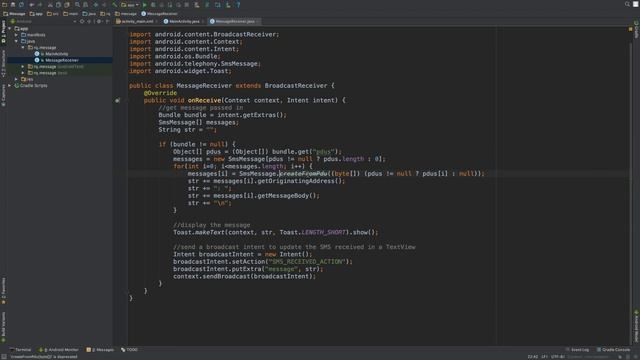The width and height of the screenshot is (640, 360).
Task: Click app breadcrumb in navigation bar
Action: [36, 13]
